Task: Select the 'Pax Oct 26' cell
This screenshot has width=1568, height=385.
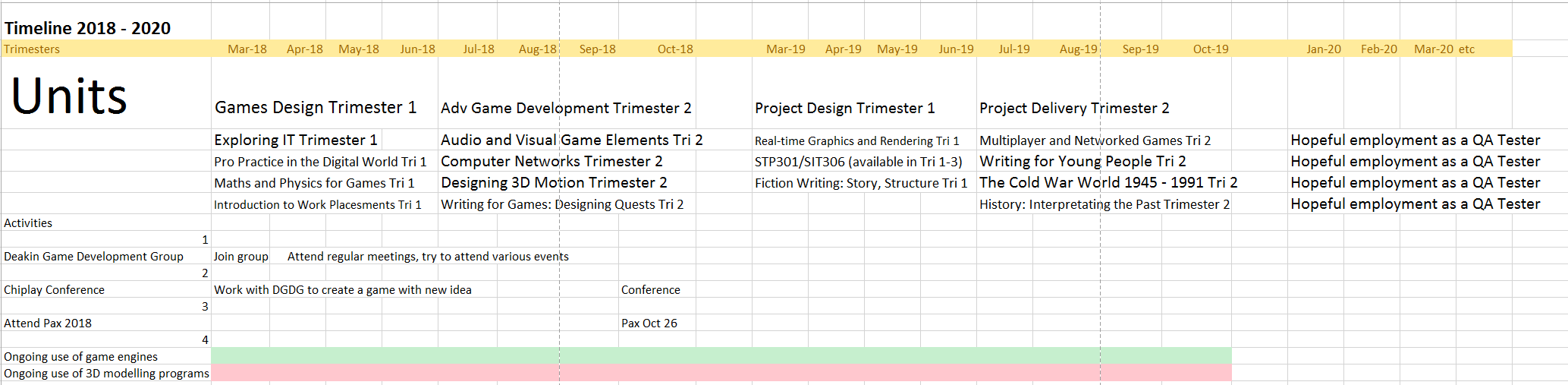Action: [x=649, y=323]
